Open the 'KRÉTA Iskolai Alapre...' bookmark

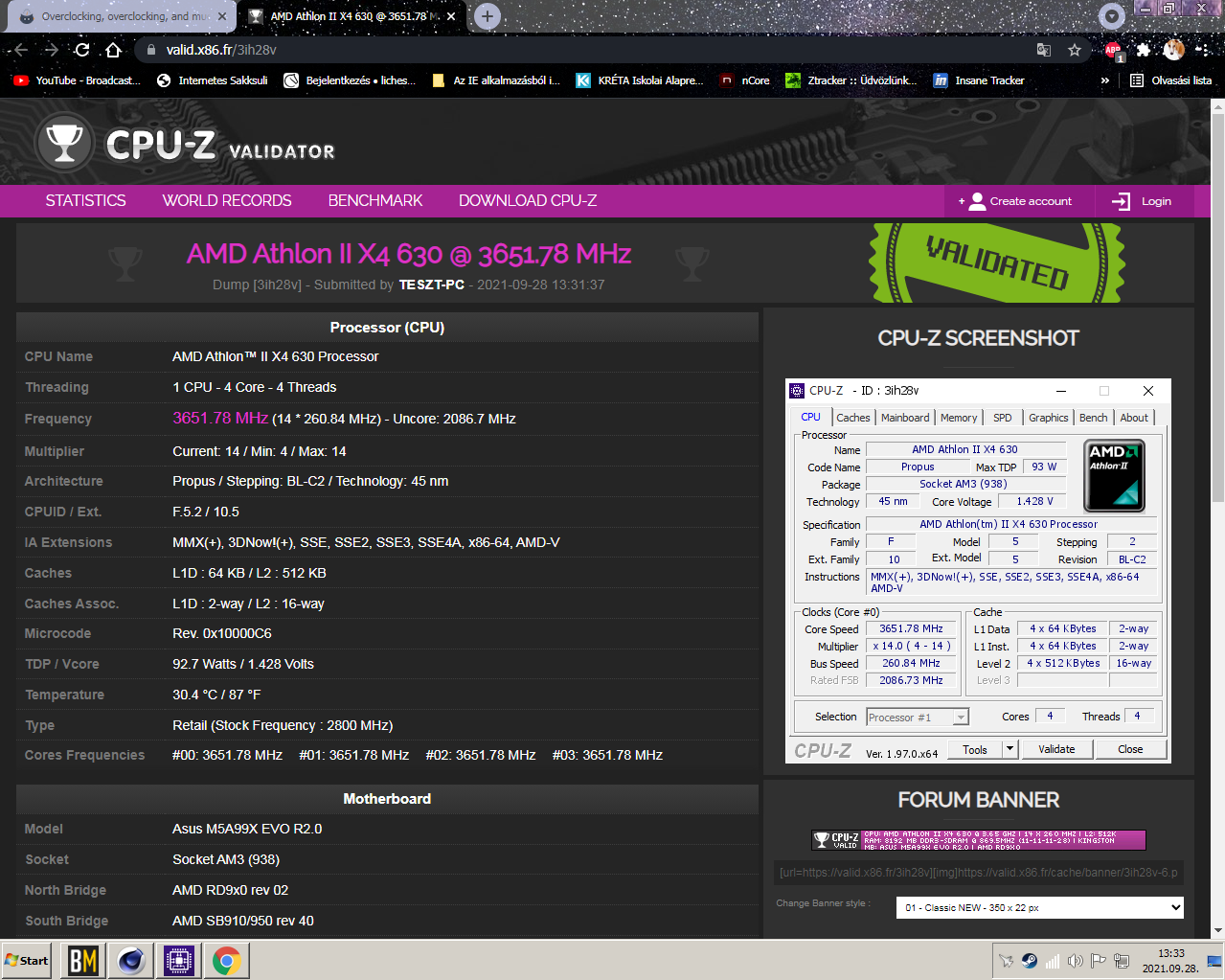pyautogui.click(x=639, y=80)
